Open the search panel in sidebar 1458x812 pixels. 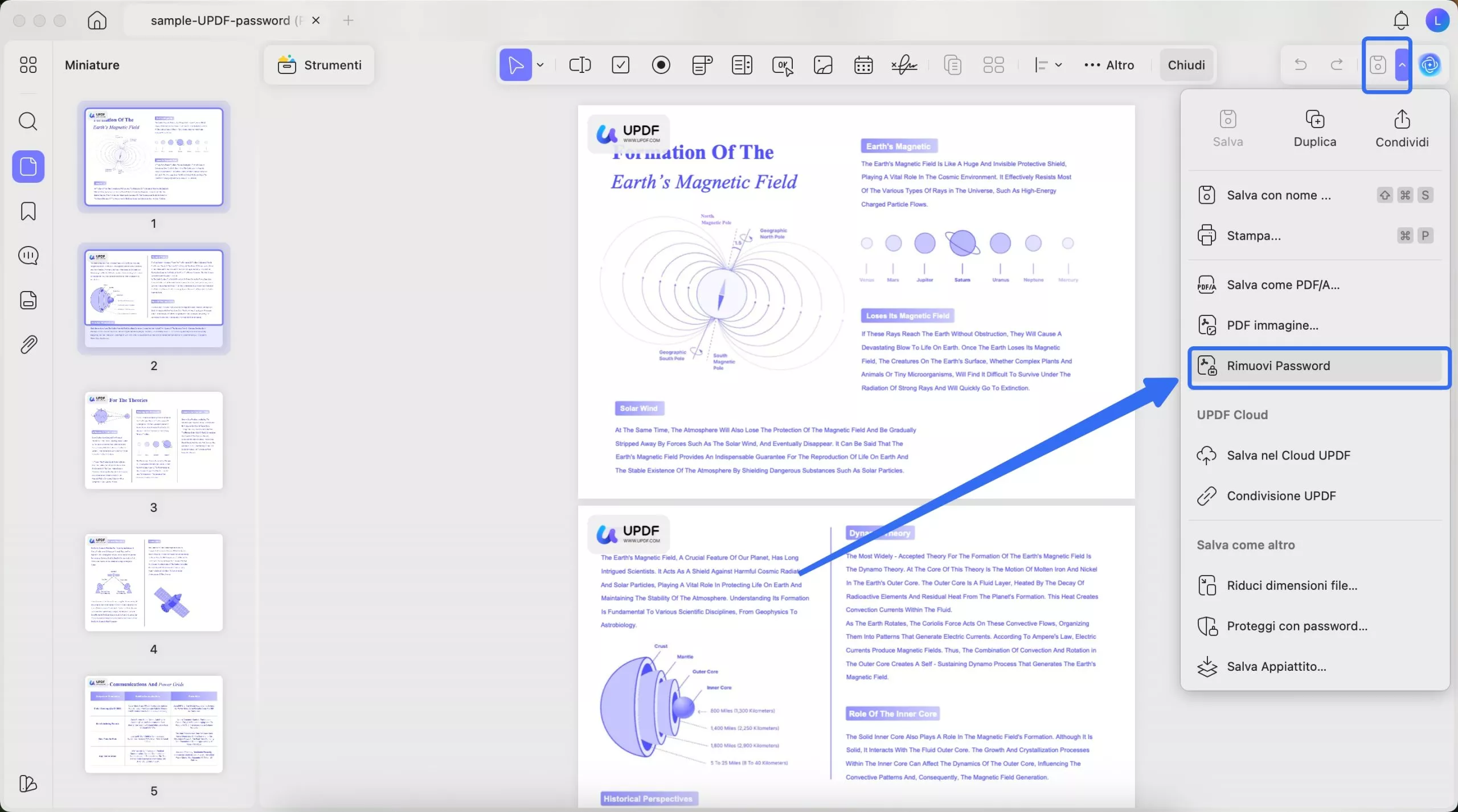coord(28,121)
